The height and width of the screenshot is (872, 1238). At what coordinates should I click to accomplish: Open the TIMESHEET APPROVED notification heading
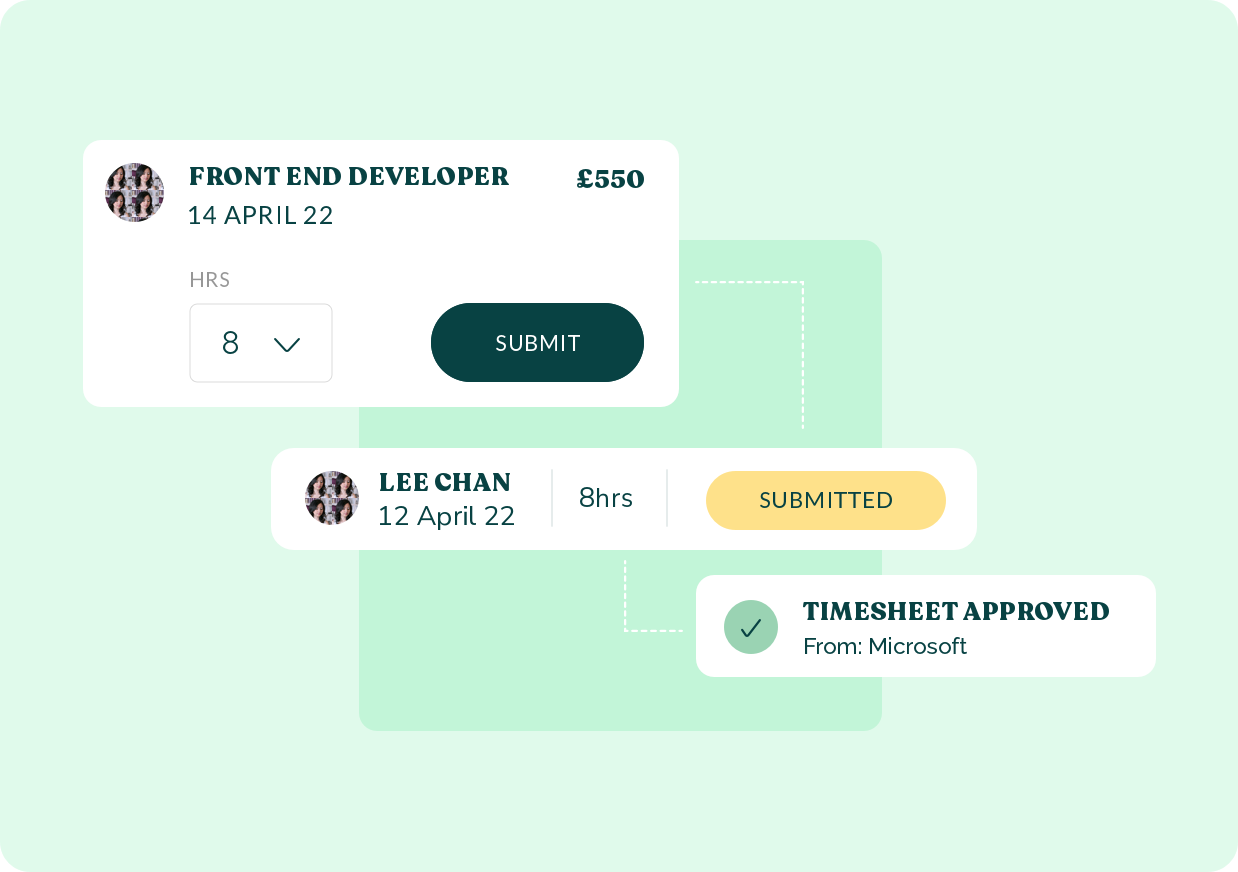956,611
